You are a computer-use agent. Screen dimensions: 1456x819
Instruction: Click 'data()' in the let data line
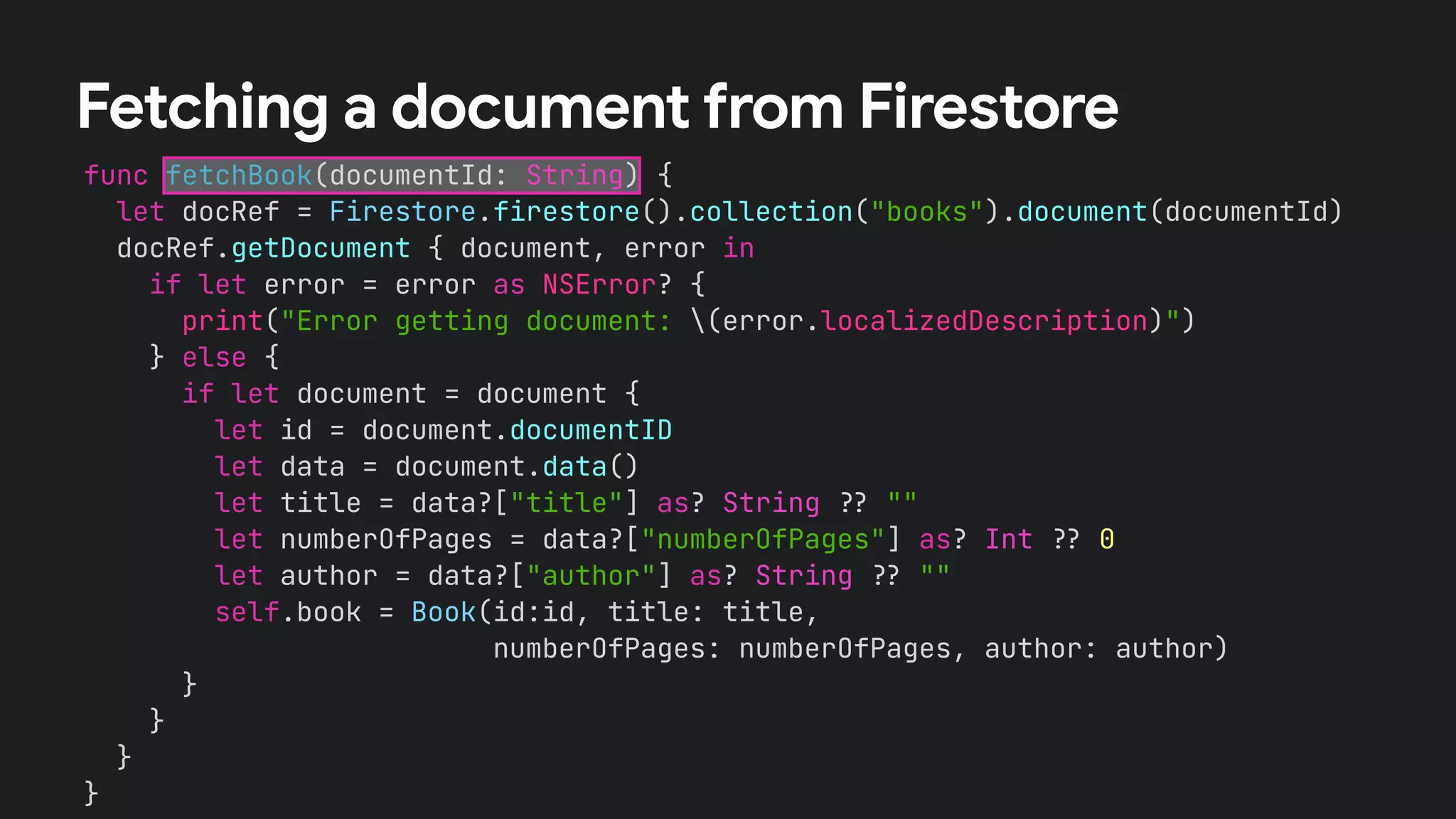click(590, 466)
